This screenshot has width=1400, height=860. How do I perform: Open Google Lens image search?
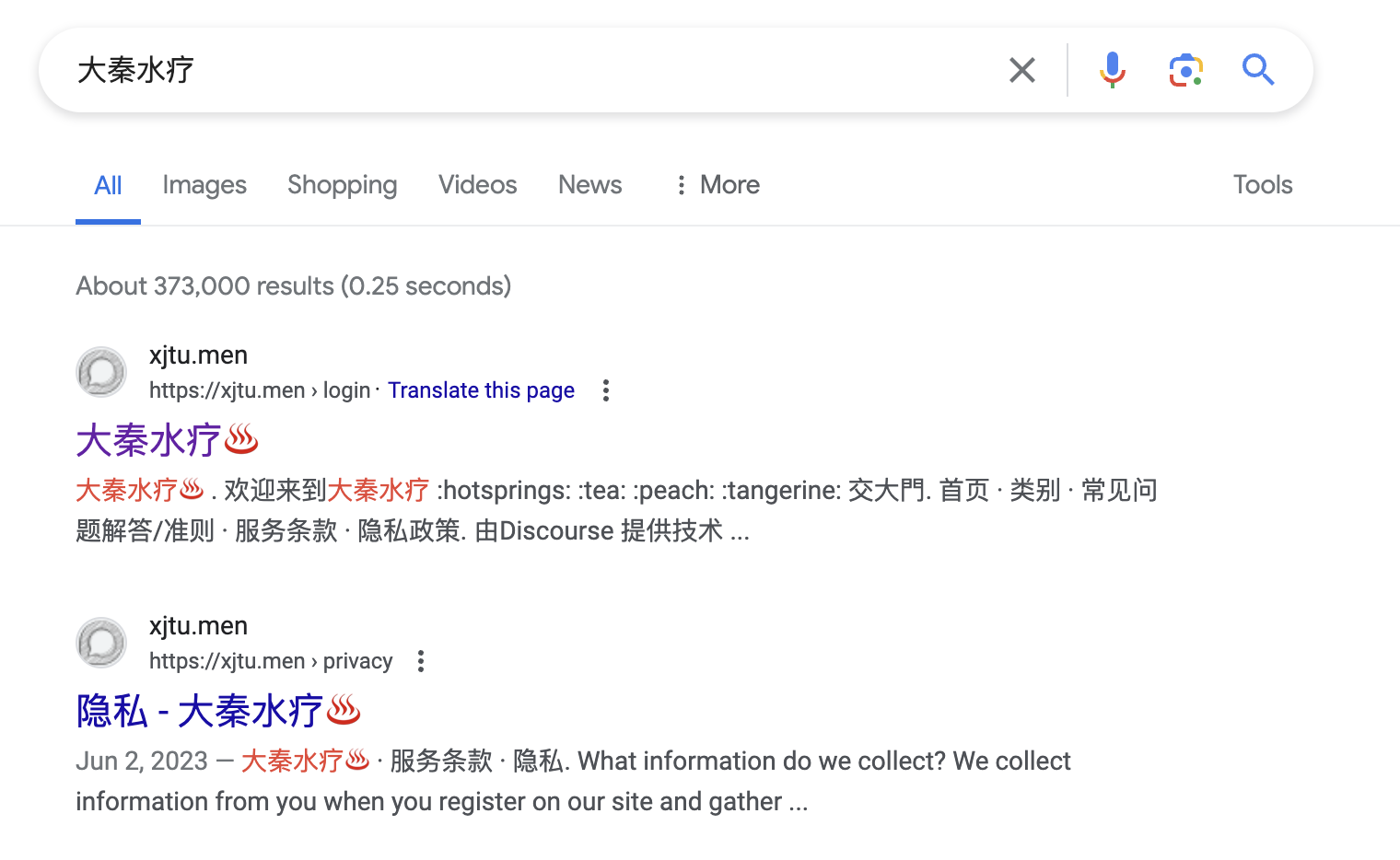(1185, 70)
